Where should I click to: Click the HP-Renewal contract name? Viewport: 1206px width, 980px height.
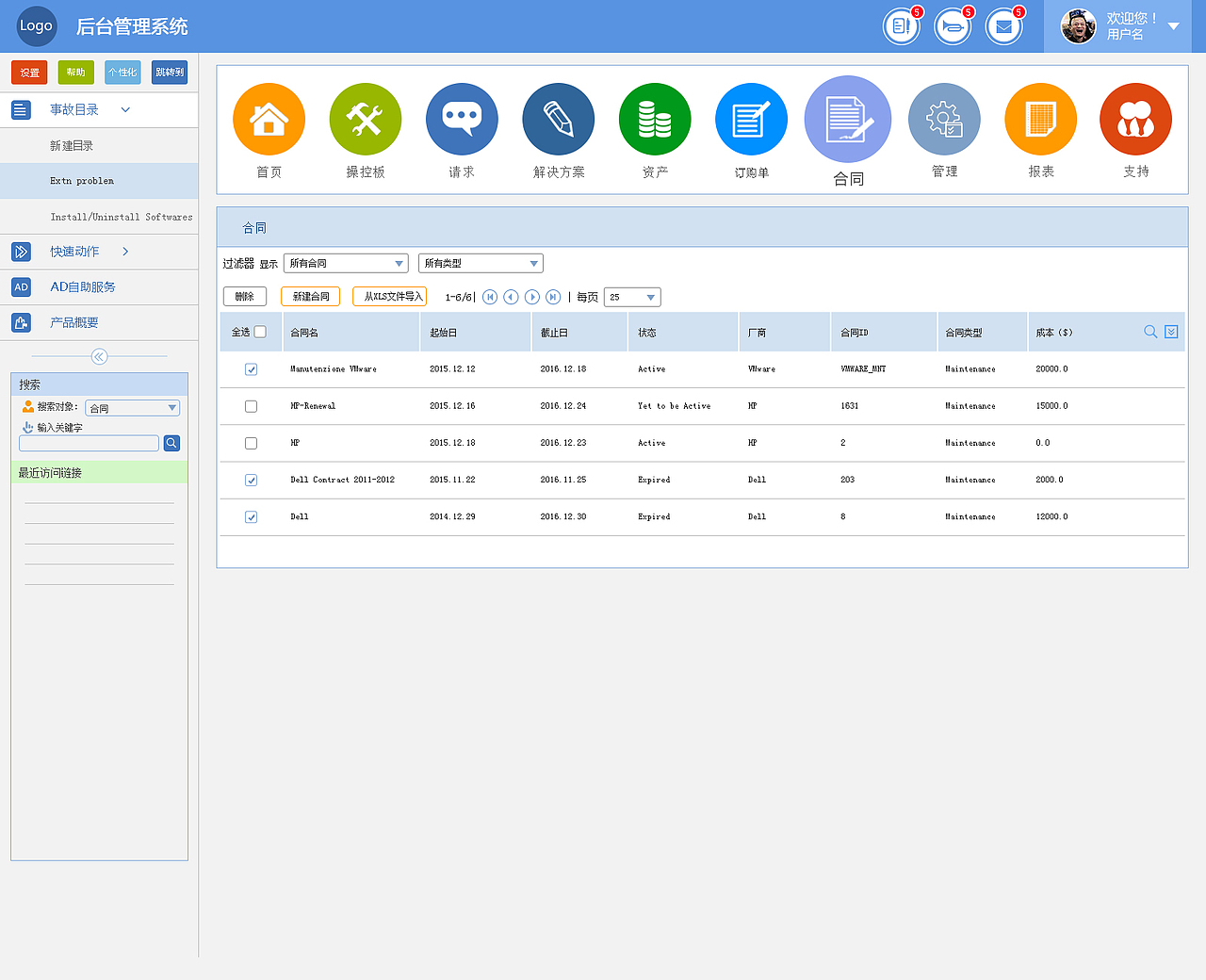click(313, 406)
